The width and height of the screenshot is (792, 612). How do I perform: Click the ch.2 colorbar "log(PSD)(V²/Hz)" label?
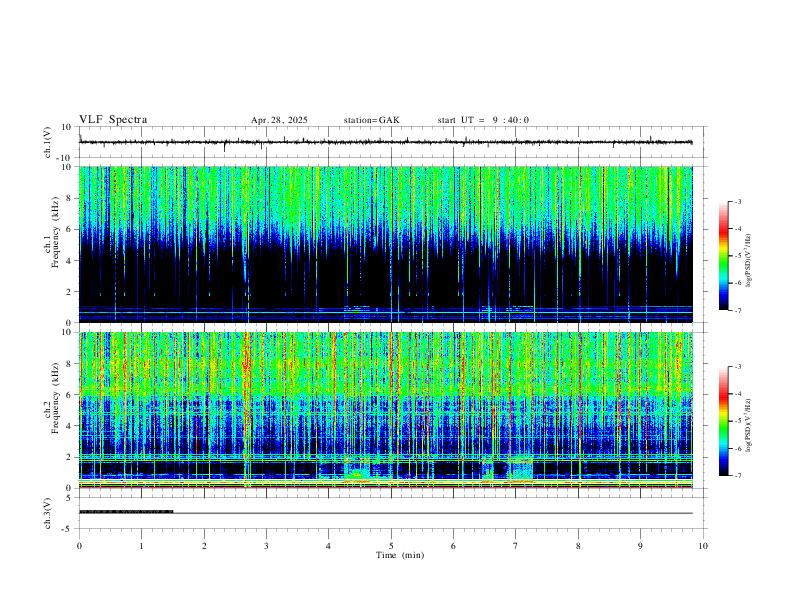[748, 425]
